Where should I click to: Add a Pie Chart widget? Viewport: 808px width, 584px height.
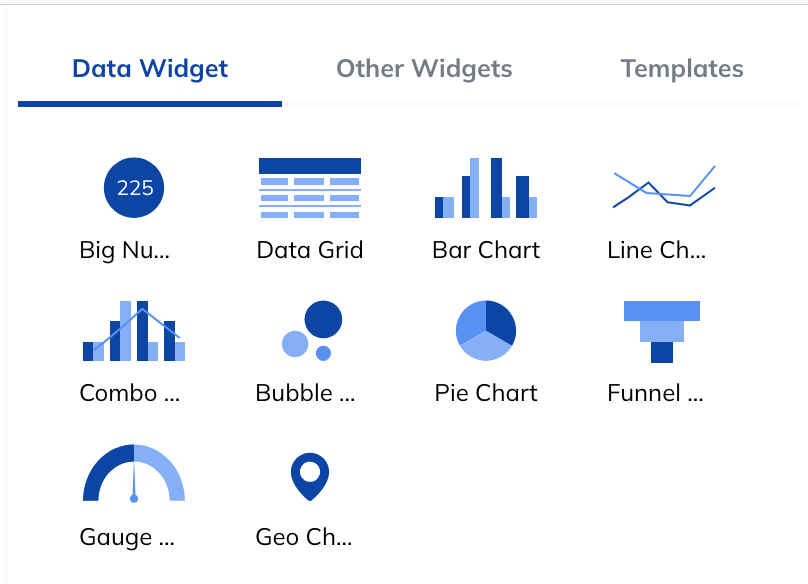coord(486,330)
